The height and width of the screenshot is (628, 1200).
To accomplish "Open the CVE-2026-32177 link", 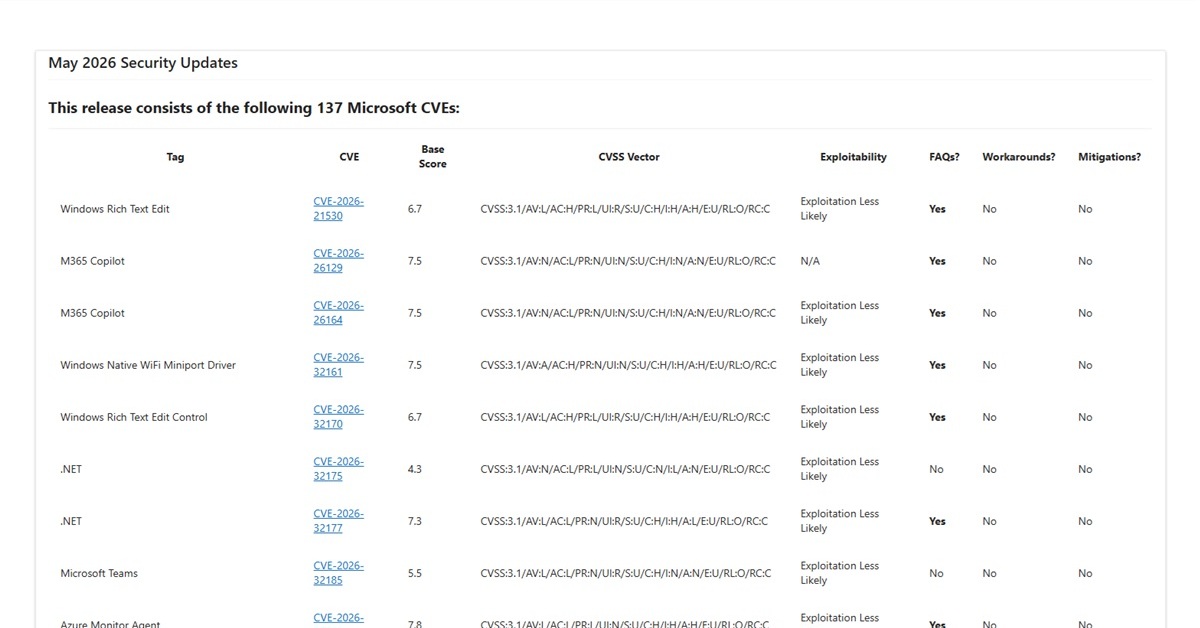I will (x=338, y=521).
